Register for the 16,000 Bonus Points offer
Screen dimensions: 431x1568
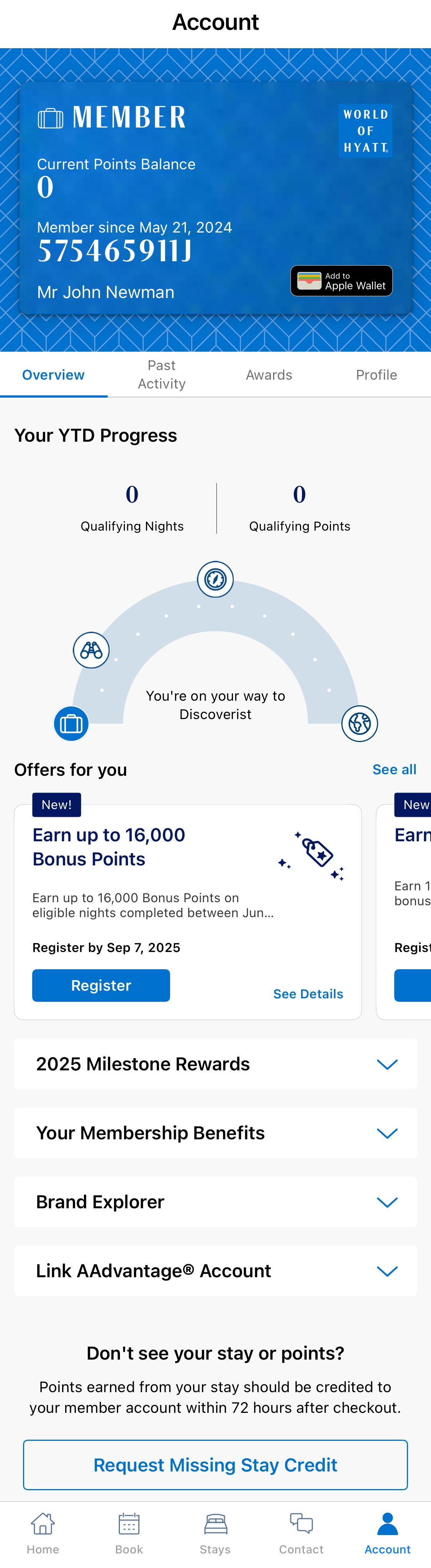(100, 985)
